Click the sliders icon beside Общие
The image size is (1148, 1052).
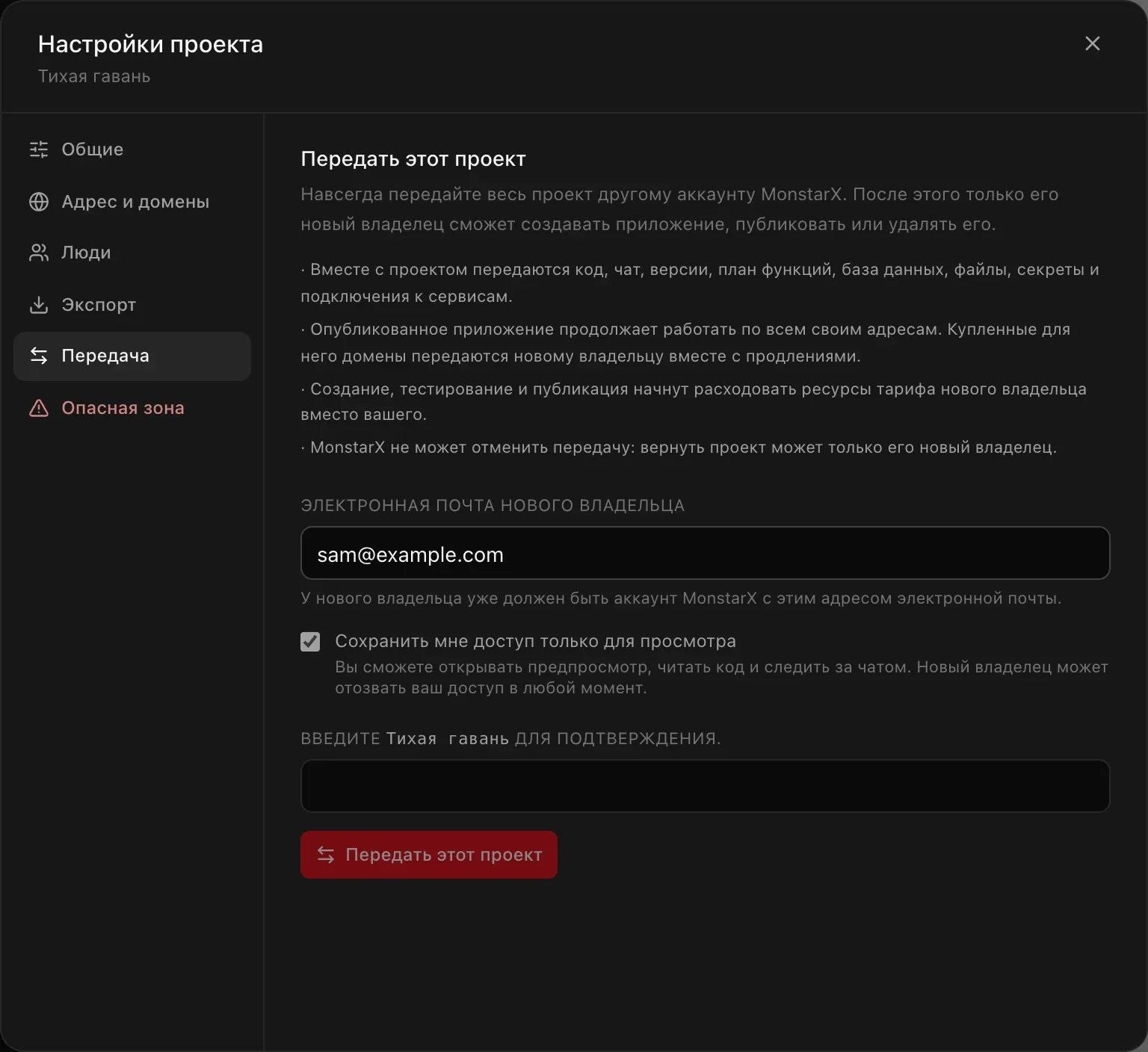click(x=39, y=149)
